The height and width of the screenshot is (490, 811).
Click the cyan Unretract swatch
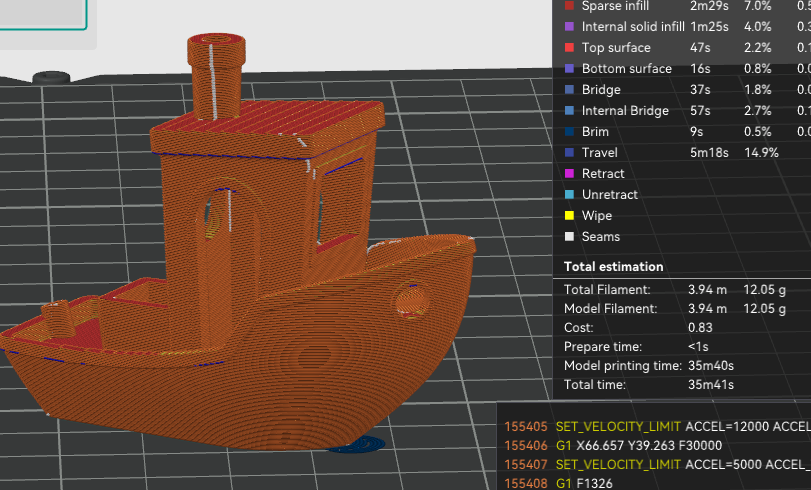click(570, 195)
